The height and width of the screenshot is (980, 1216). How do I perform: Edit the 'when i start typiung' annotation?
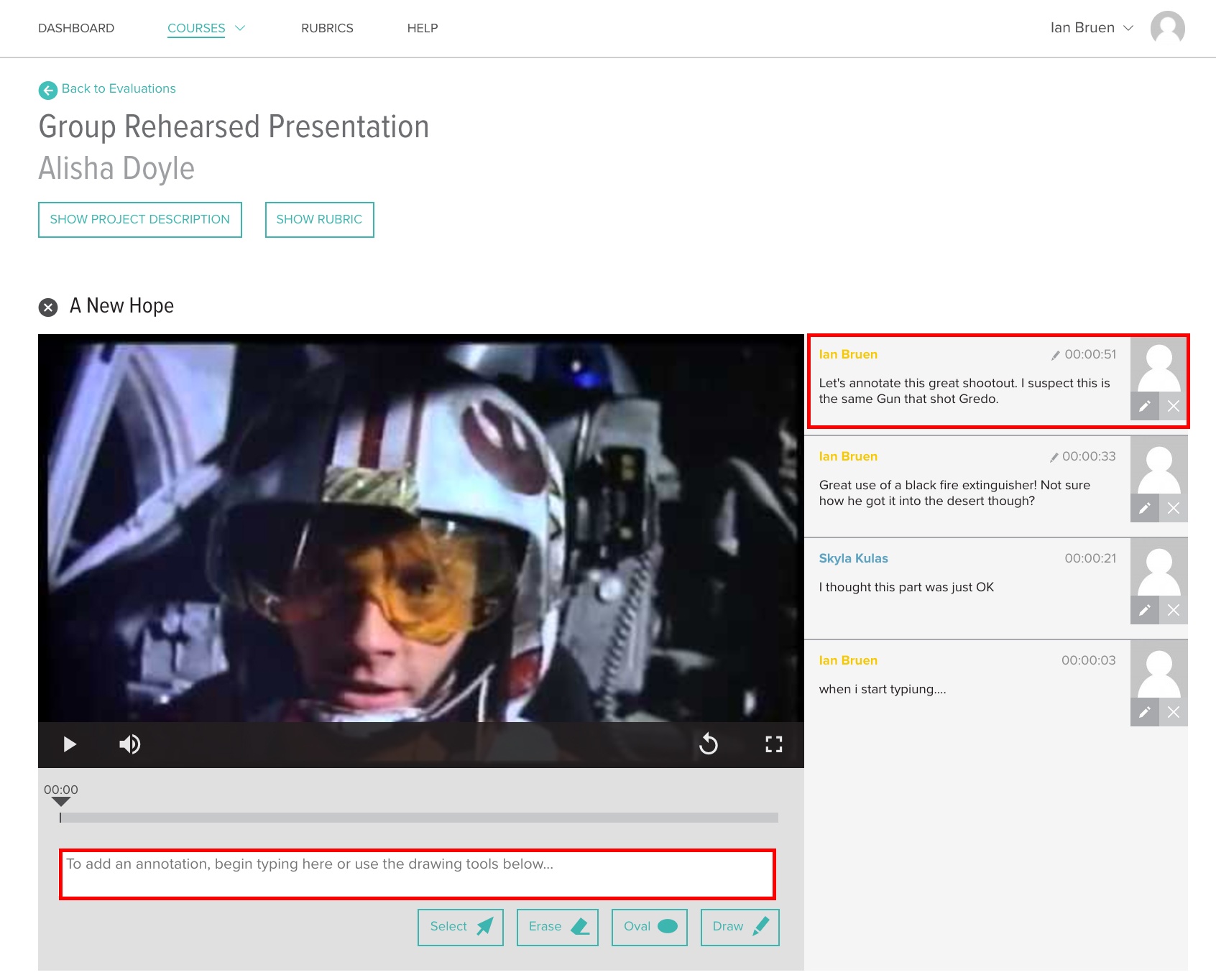(1145, 712)
